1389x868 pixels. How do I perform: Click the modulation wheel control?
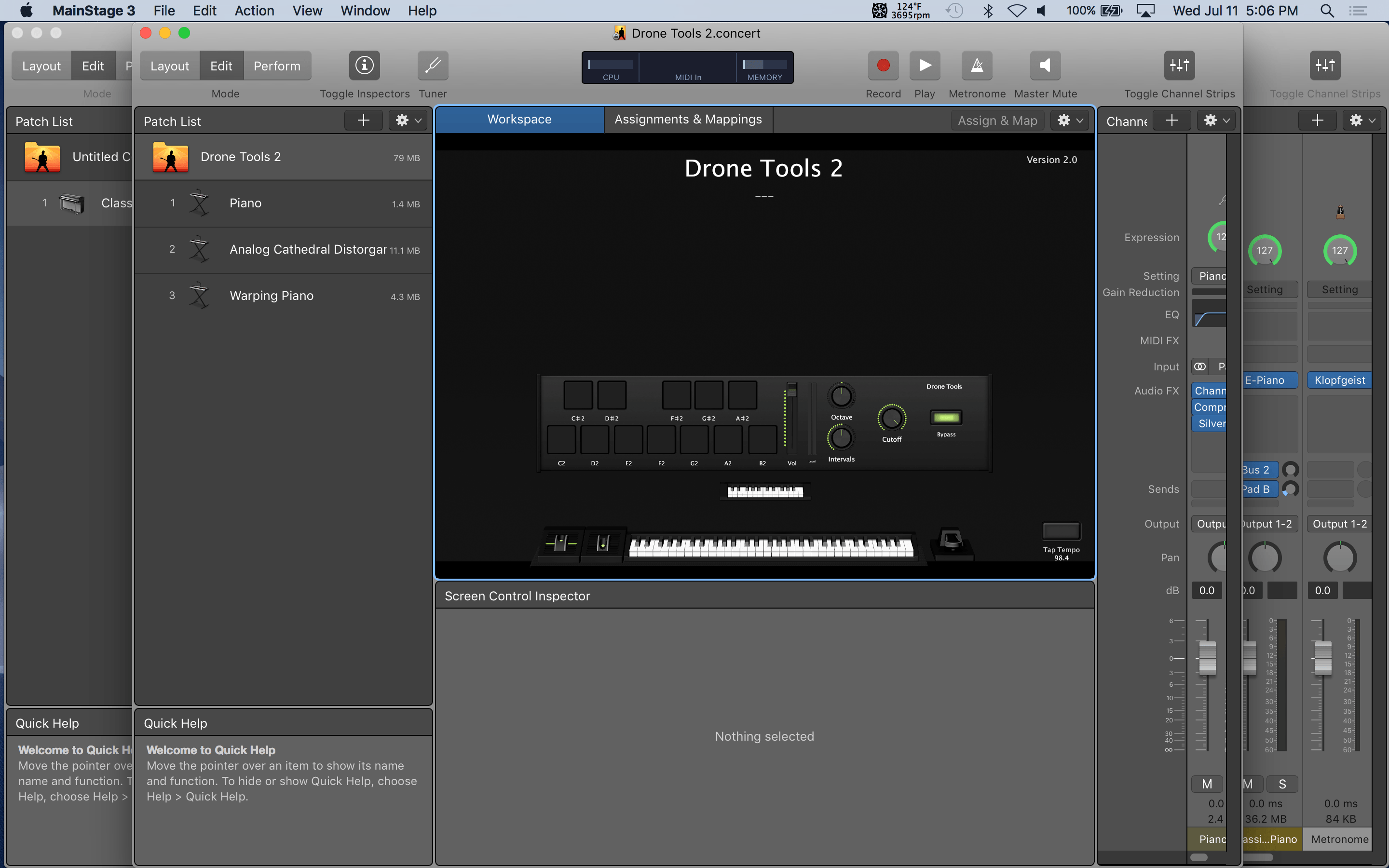pos(603,542)
